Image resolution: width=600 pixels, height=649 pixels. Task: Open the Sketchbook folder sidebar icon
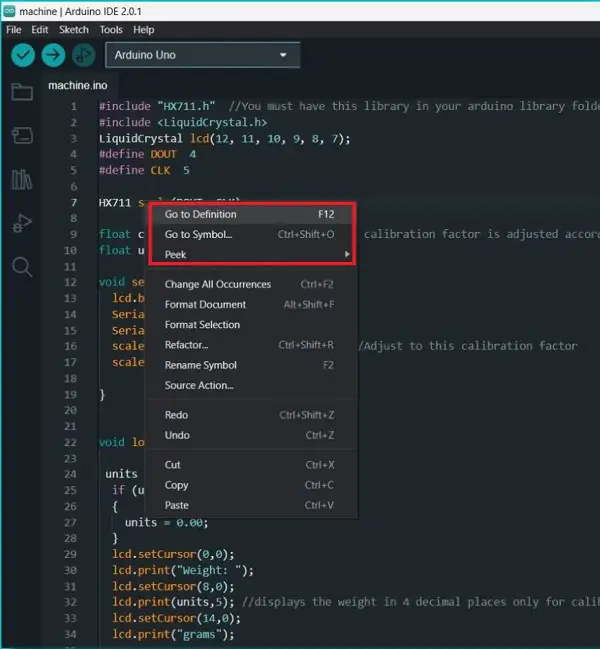[x=22, y=91]
